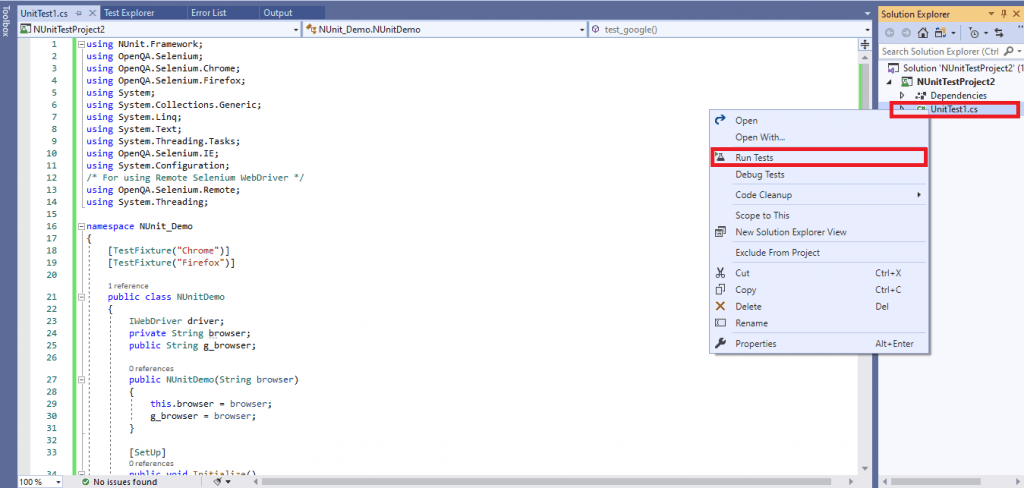Open search options dropdown in Solution Explorer
Viewport: 1024px width, 488px height.
coord(1019,51)
